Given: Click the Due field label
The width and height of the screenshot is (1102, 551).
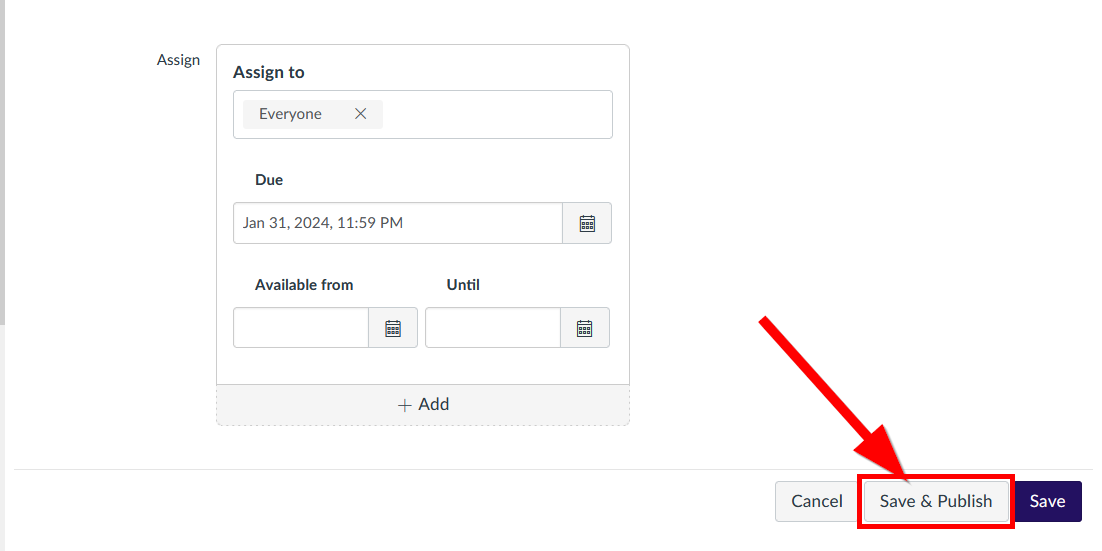Looking at the screenshot, I should click(269, 180).
